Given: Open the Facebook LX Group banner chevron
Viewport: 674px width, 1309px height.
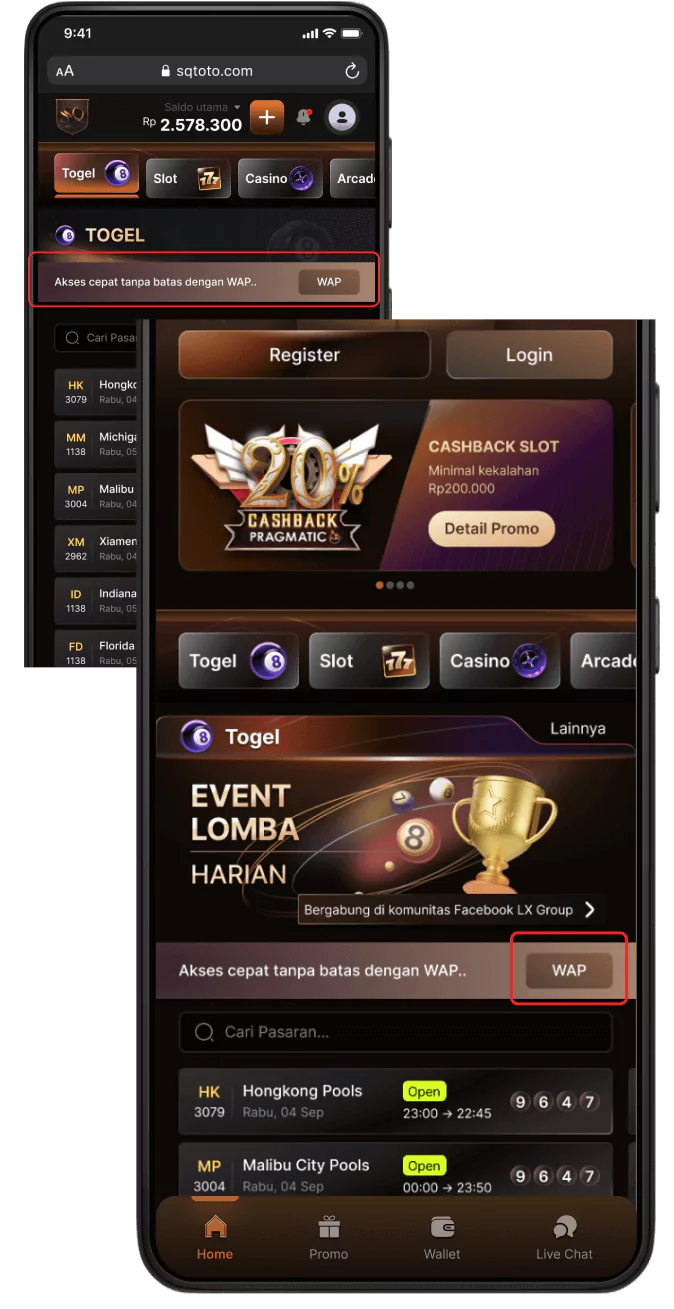Looking at the screenshot, I should (590, 909).
